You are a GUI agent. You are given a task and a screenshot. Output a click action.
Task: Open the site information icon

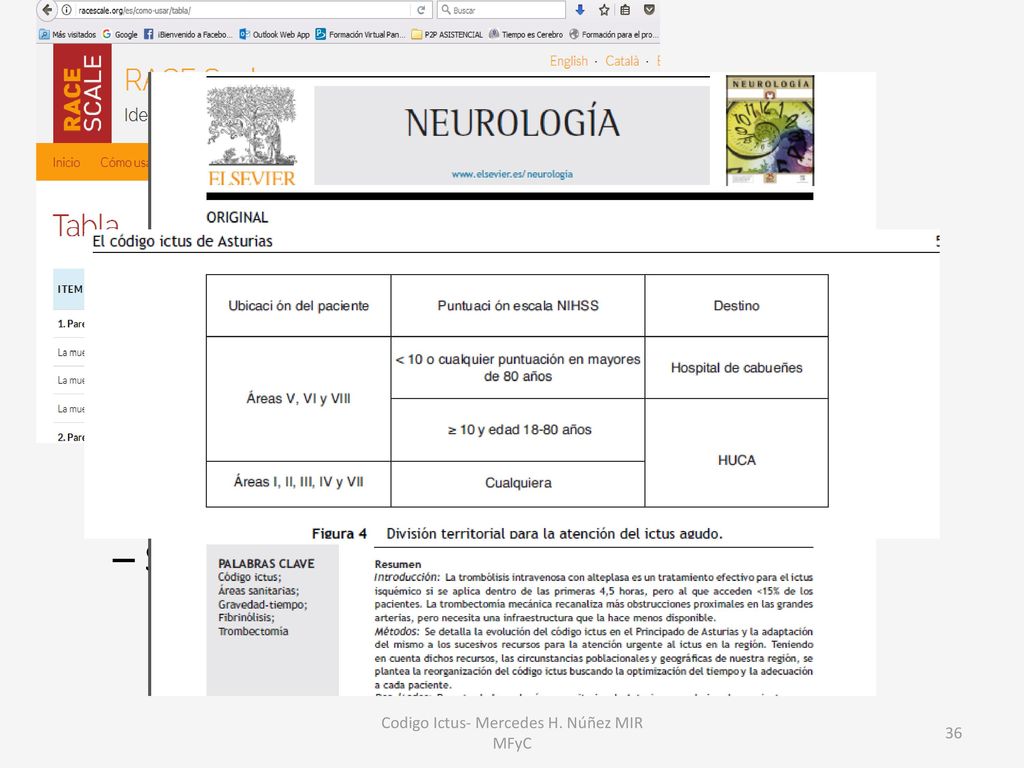point(67,10)
